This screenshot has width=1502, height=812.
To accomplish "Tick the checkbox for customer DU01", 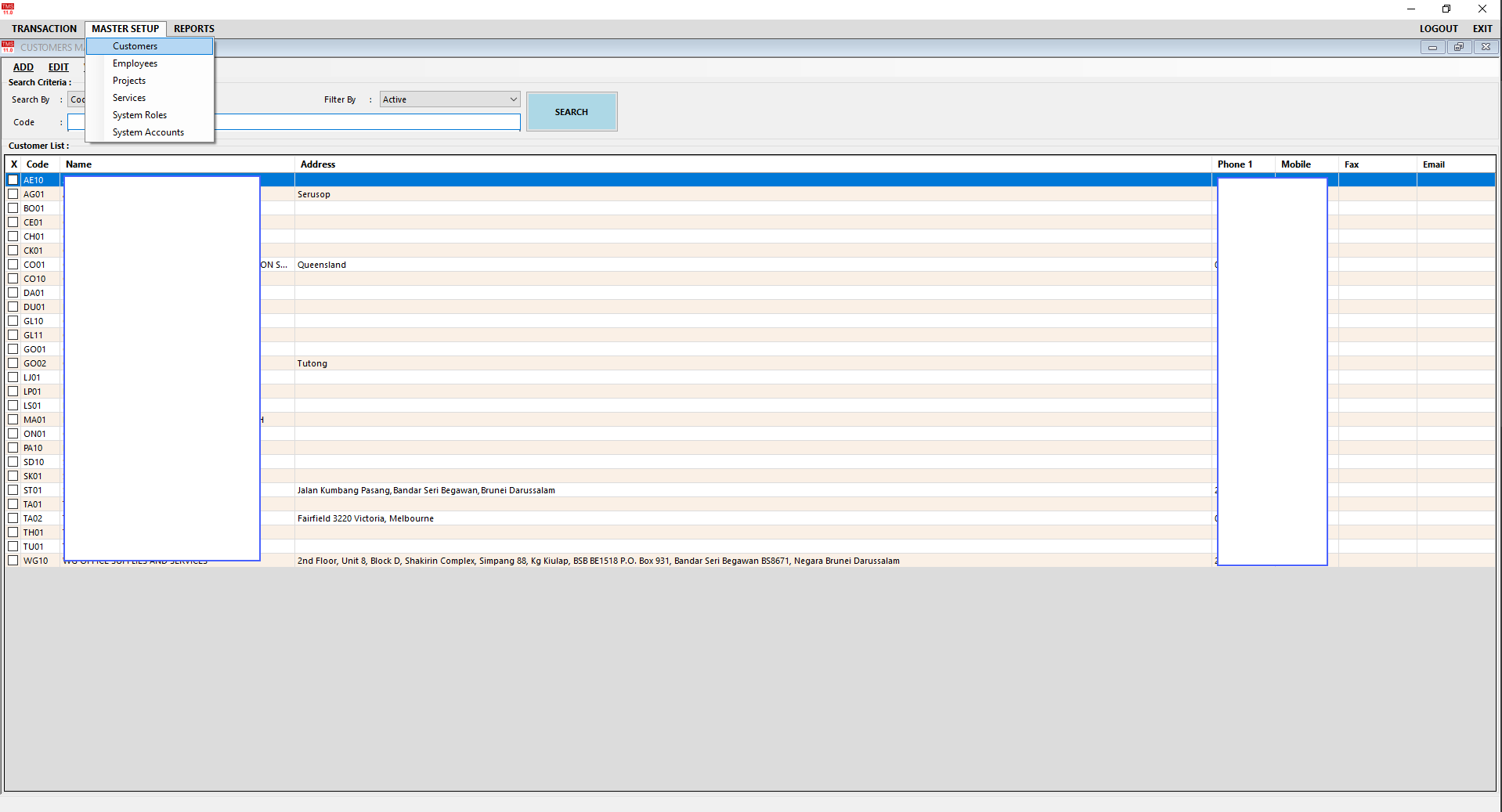I will click(13, 307).
